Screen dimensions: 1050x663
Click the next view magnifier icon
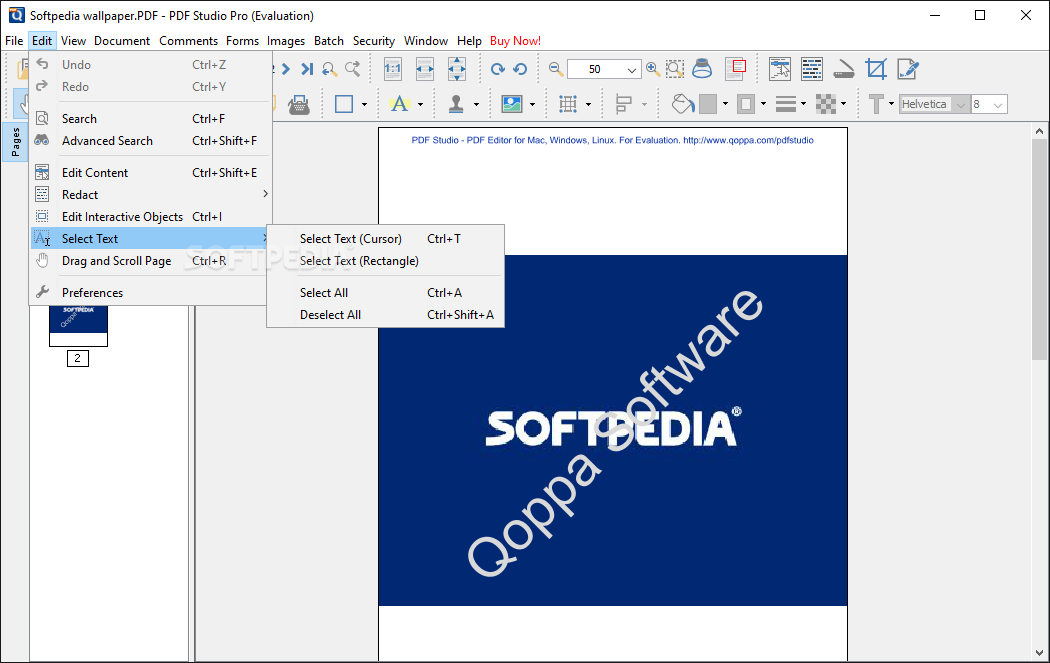[352, 69]
